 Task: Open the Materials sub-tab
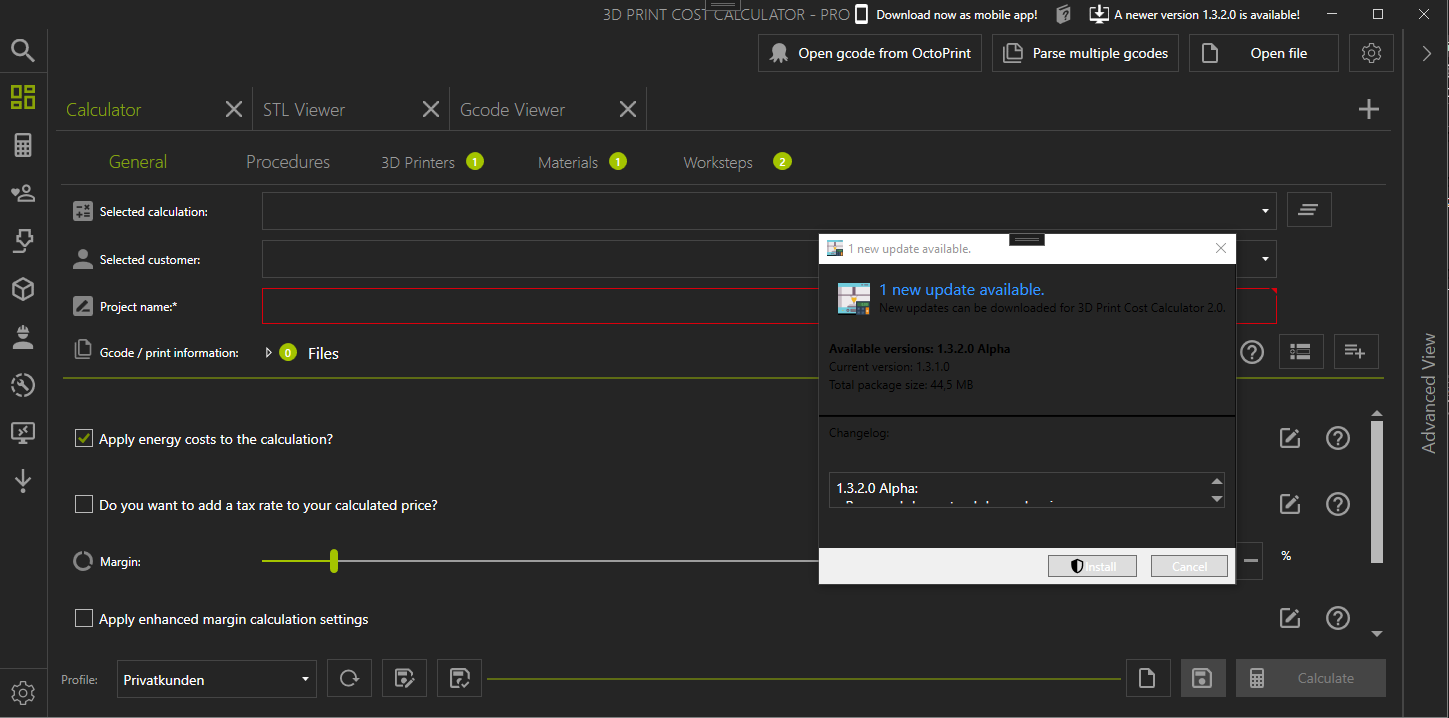point(568,162)
